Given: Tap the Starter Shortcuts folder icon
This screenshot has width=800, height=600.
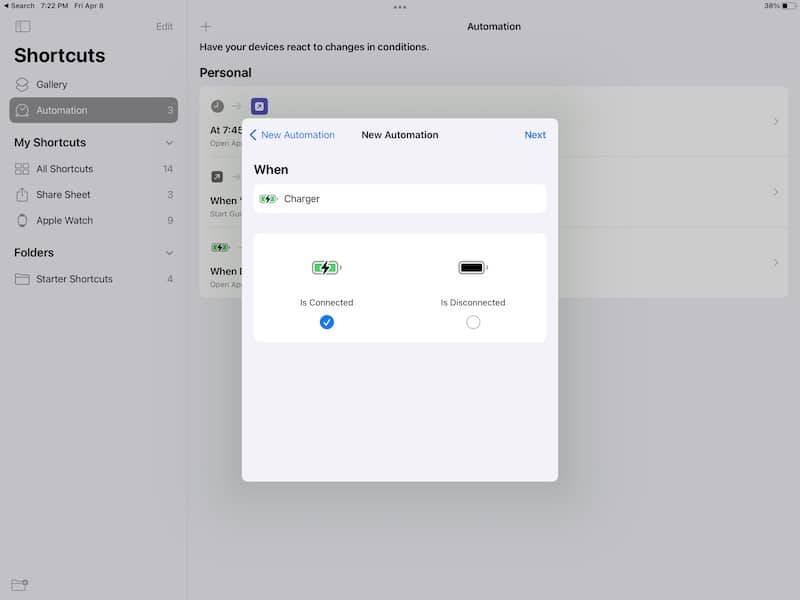Looking at the screenshot, I should tap(22, 279).
